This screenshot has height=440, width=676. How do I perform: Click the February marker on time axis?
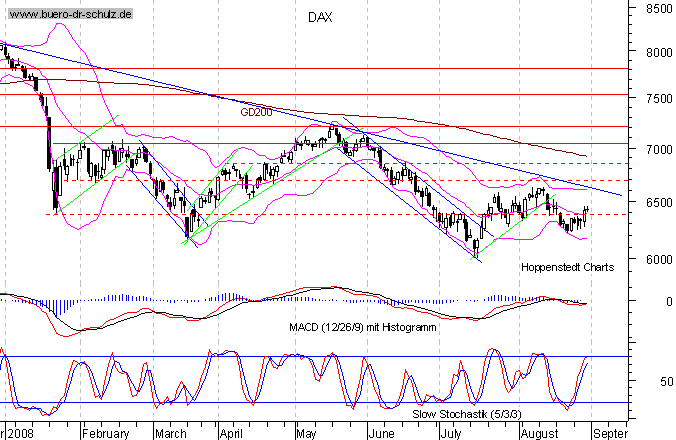[105, 435]
